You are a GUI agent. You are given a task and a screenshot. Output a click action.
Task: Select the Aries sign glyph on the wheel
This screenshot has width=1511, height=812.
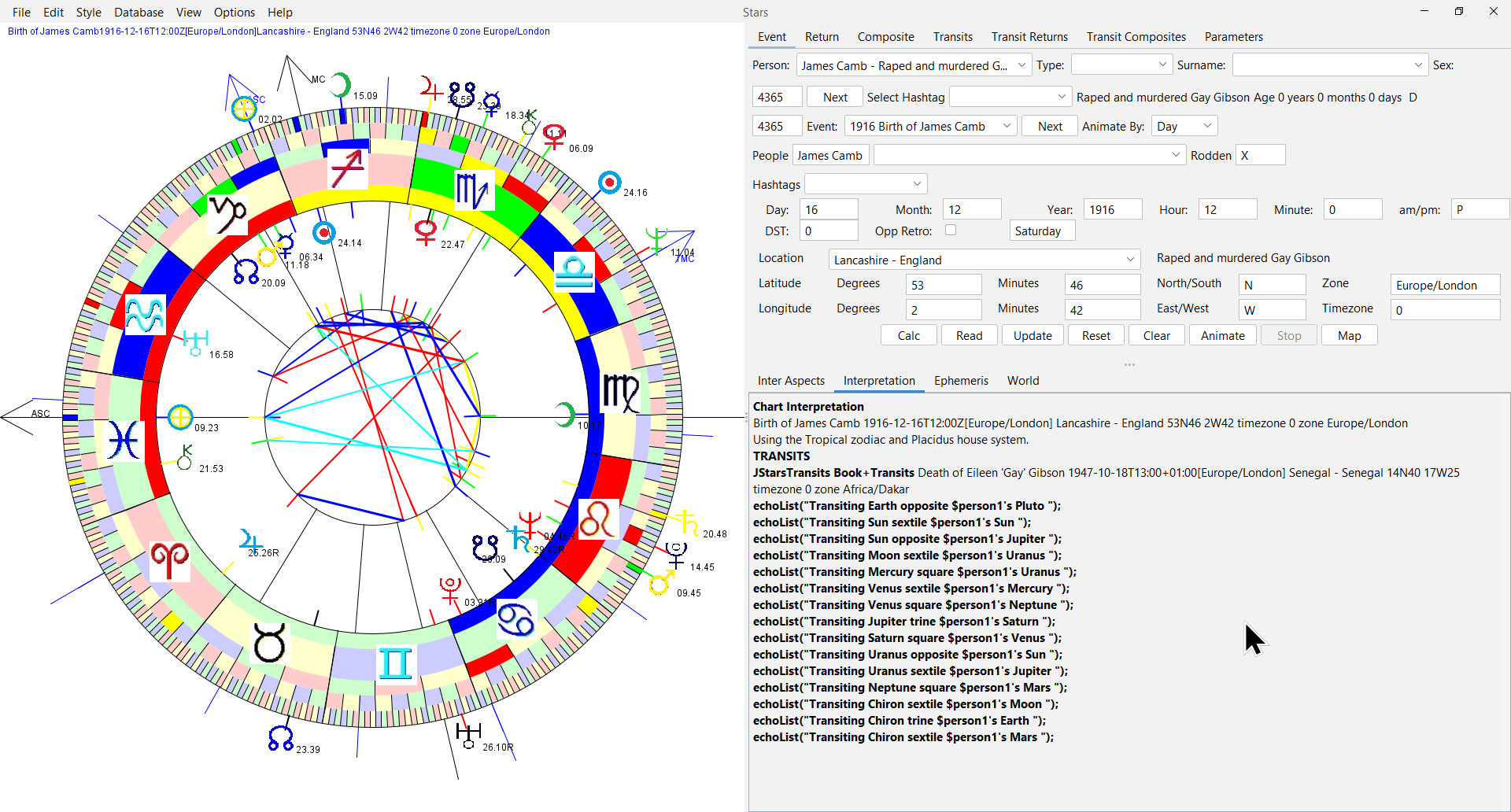[170, 560]
